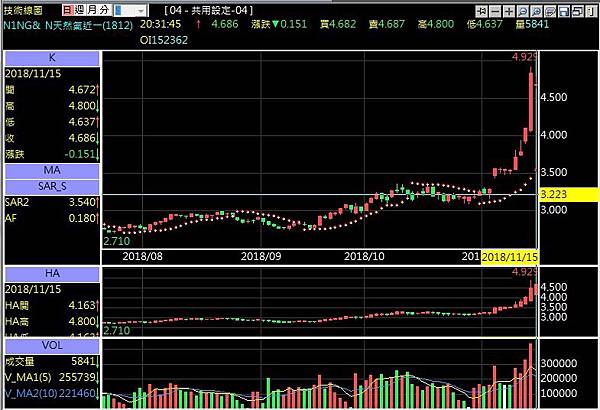Click the 賣4.687 ask price
Viewport: 600px width, 410px height.
pos(386,24)
